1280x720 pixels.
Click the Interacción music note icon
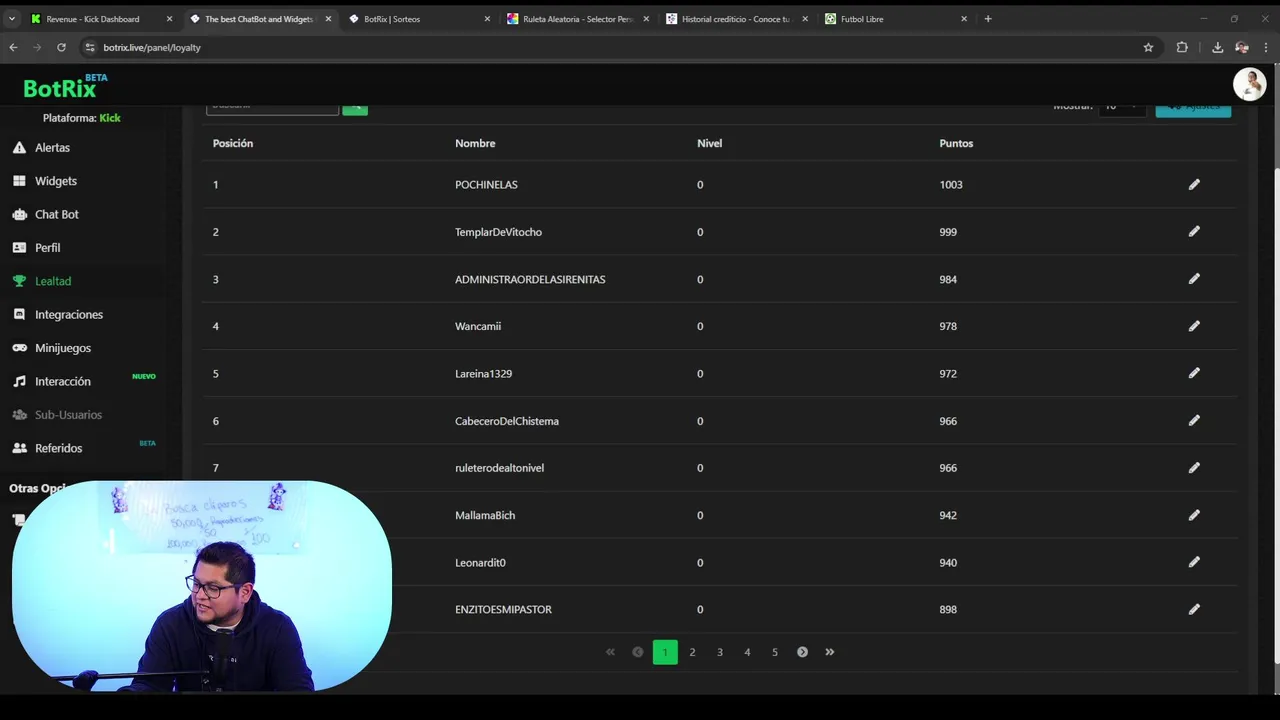pyautogui.click(x=19, y=381)
